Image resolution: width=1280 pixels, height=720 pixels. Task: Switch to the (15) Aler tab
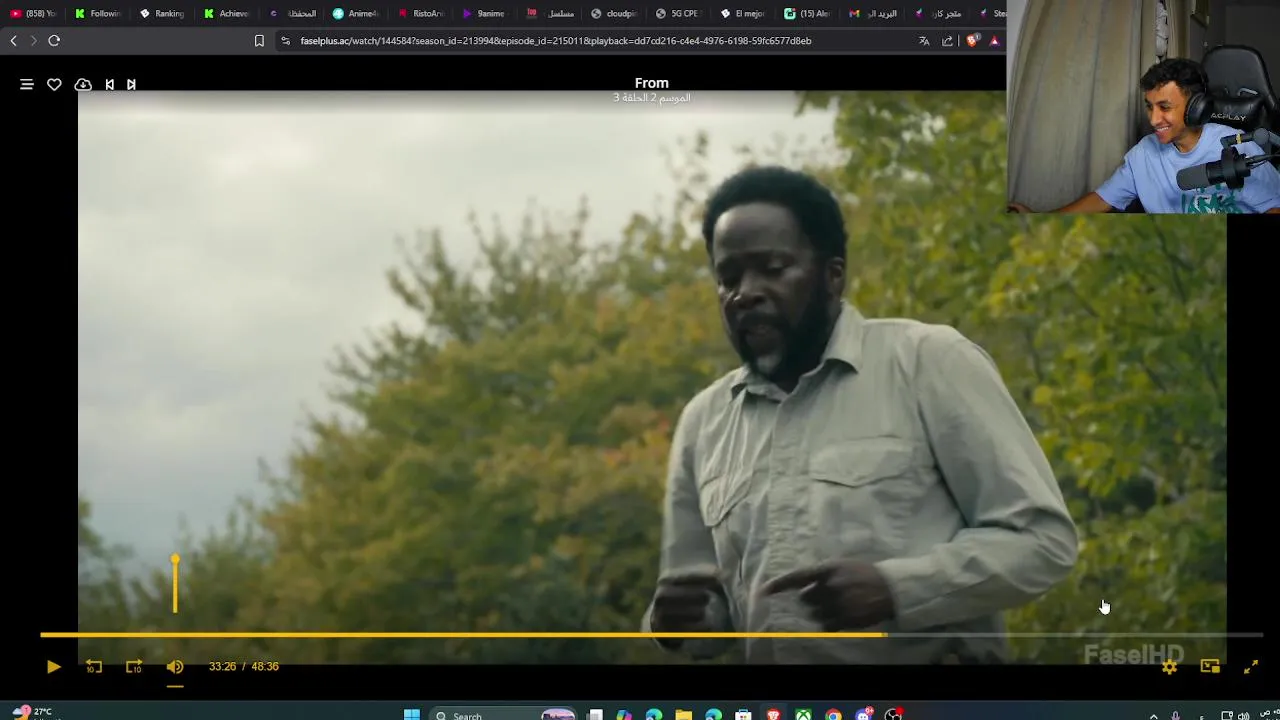tap(806, 13)
